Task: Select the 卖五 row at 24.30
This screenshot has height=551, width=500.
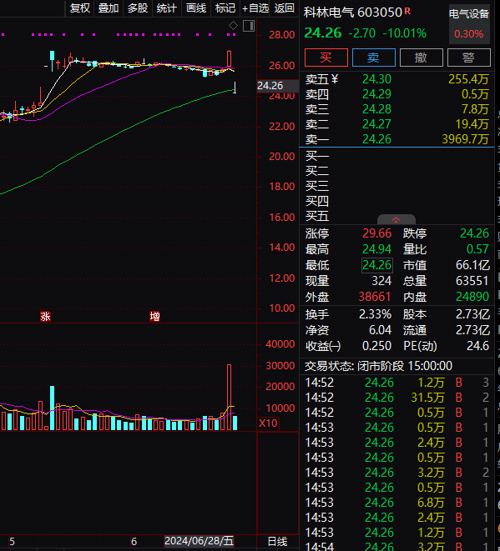Action: tap(397, 79)
